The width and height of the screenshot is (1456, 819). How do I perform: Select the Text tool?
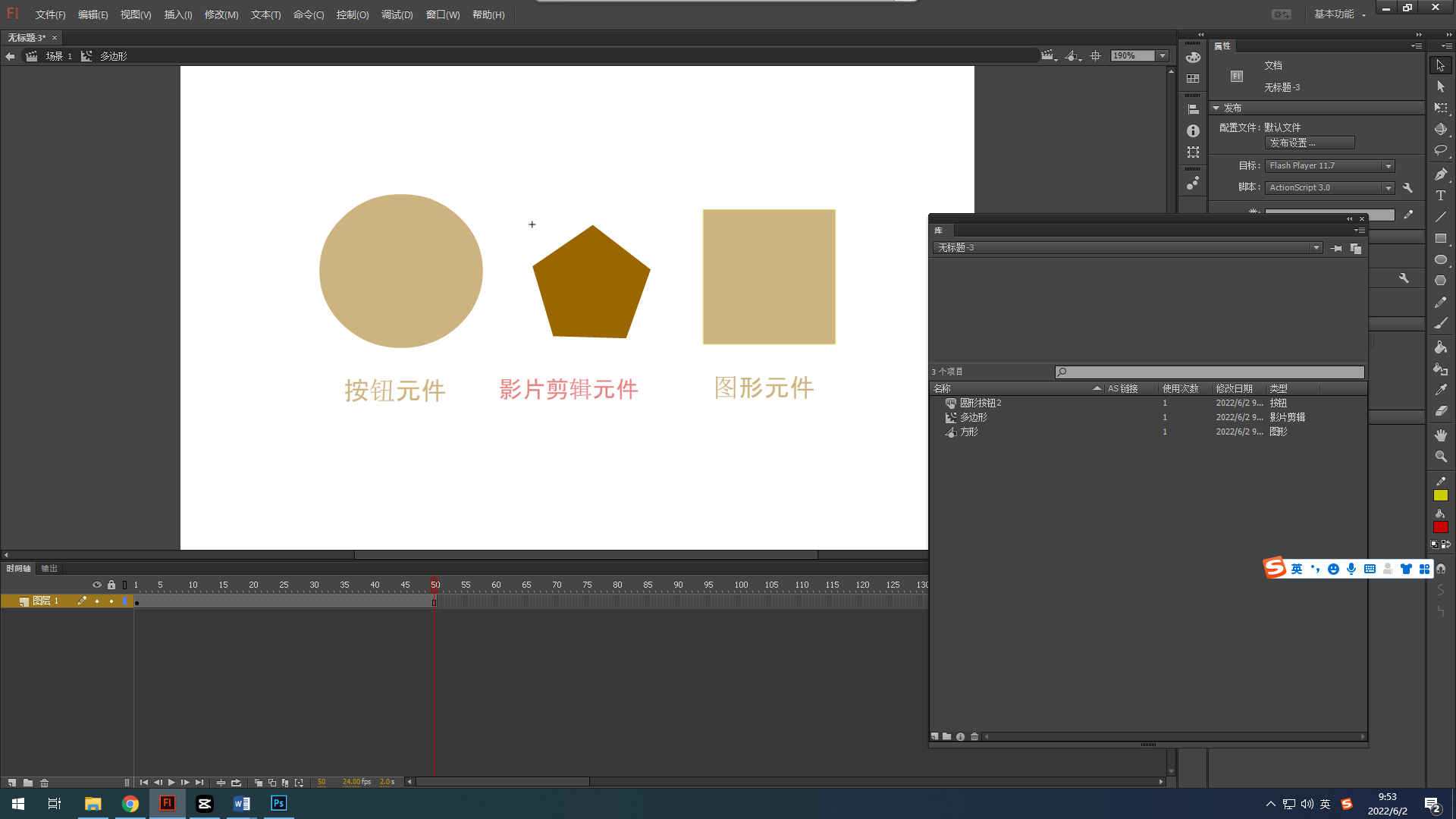pos(1440,196)
